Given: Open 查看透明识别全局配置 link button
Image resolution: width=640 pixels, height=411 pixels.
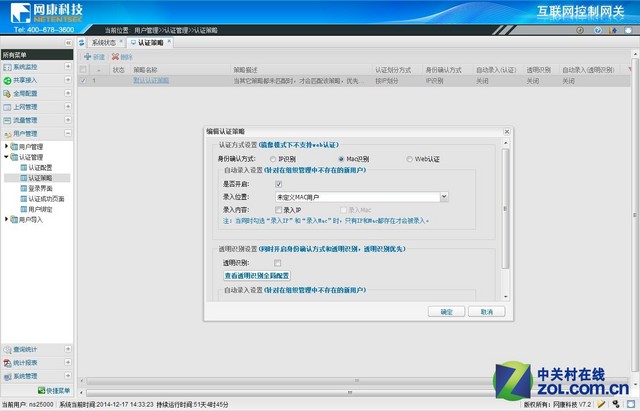Looking at the screenshot, I should [x=257, y=275].
